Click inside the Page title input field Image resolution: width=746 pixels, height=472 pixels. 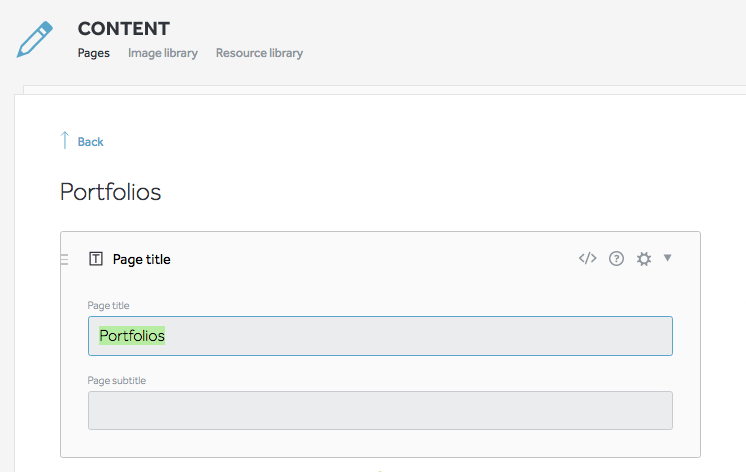(x=400, y=336)
